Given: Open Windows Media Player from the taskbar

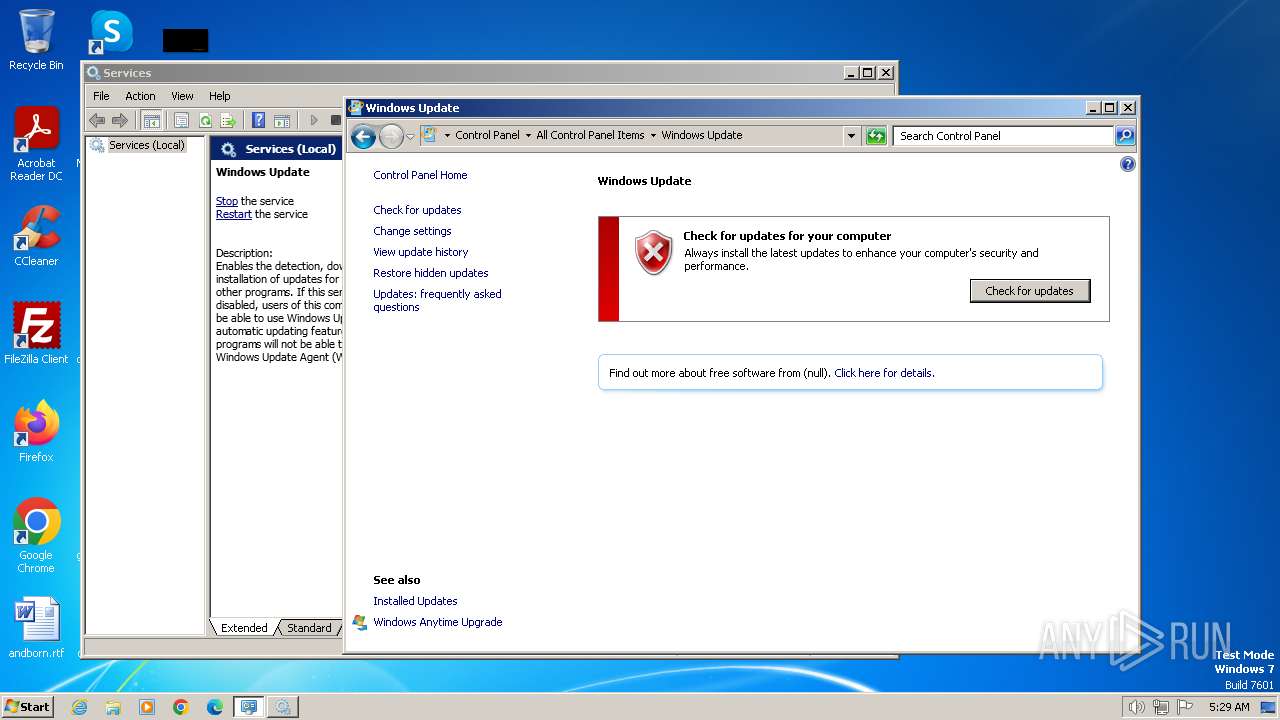Looking at the screenshot, I should [147, 707].
